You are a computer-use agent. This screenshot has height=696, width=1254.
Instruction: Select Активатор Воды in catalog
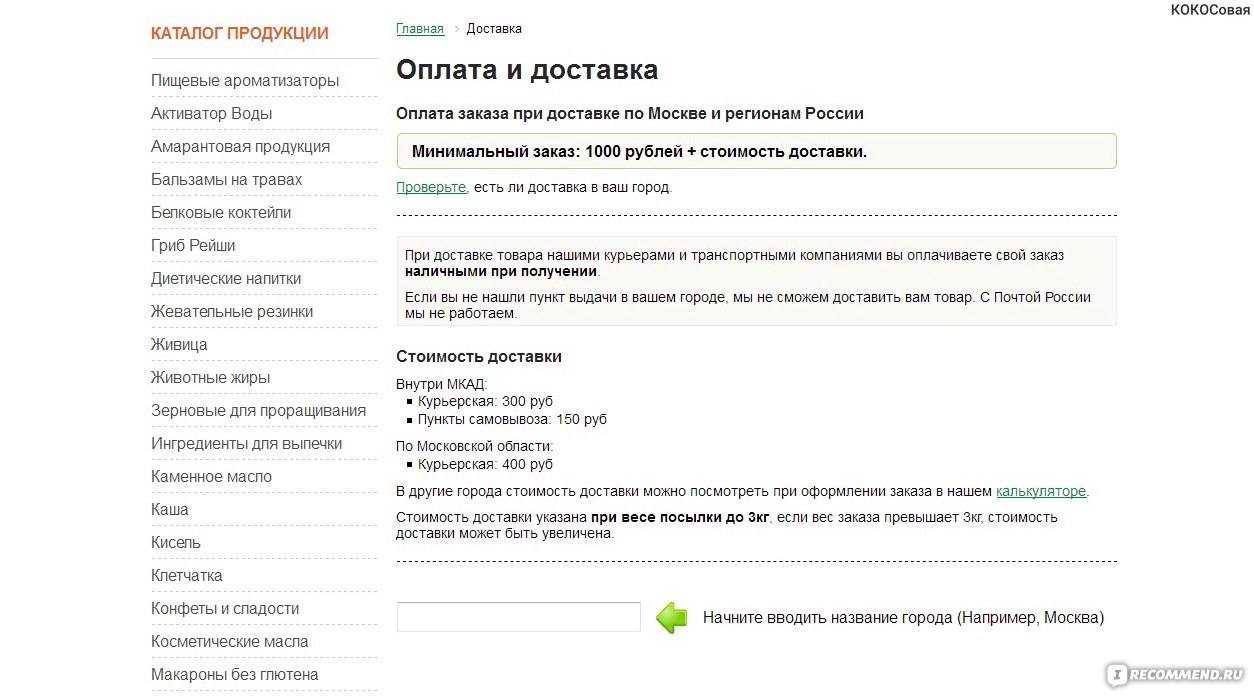(x=211, y=114)
